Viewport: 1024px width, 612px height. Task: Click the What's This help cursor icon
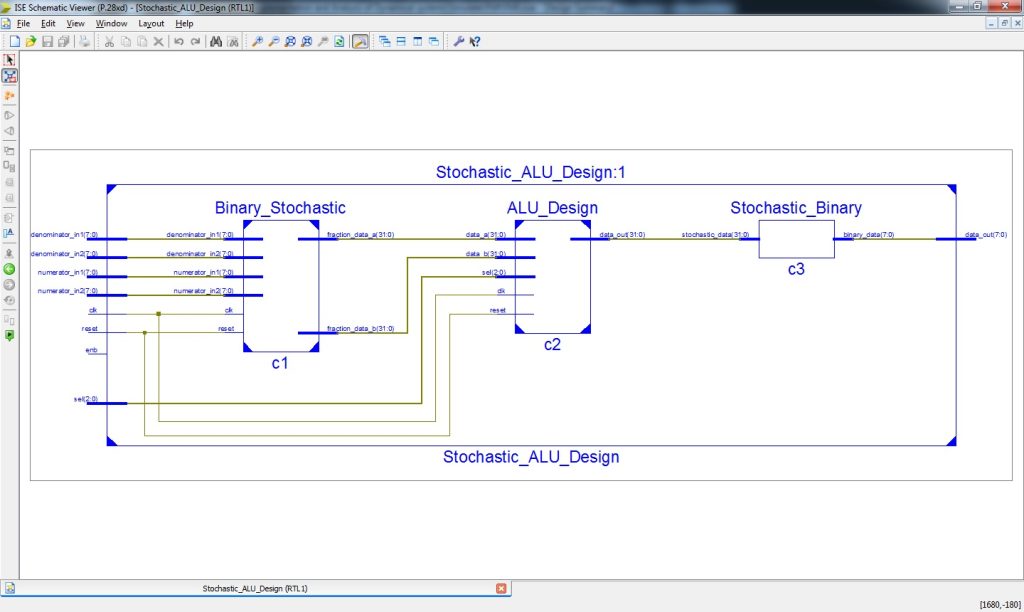pyautogui.click(x=475, y=42)
